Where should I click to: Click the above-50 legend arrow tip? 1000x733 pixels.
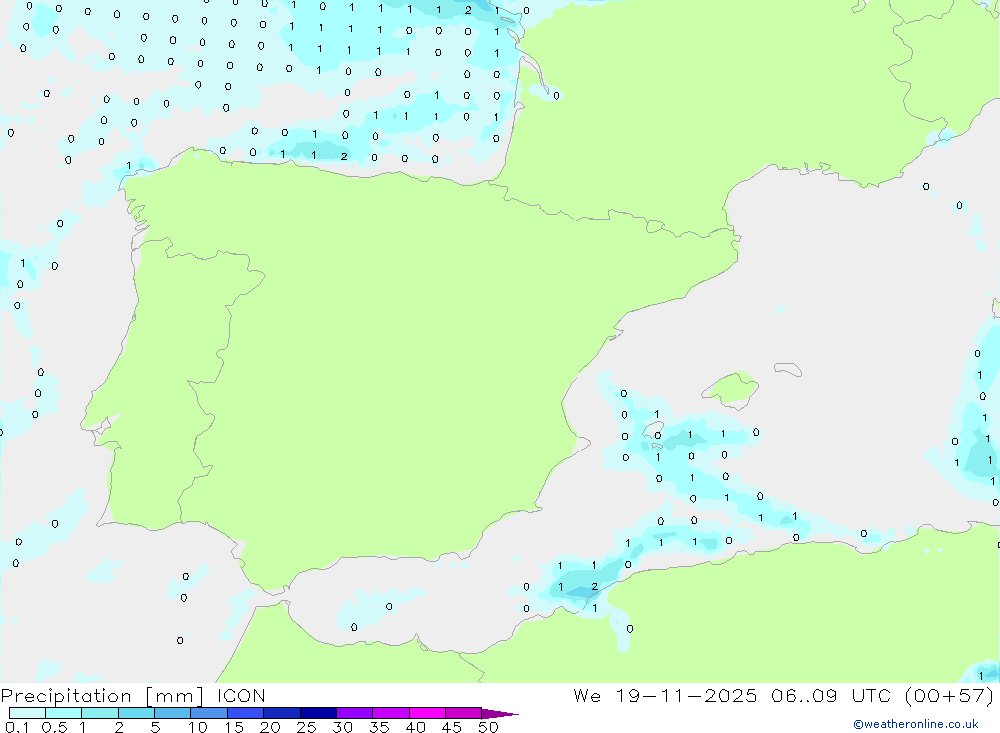click(500, 713)
